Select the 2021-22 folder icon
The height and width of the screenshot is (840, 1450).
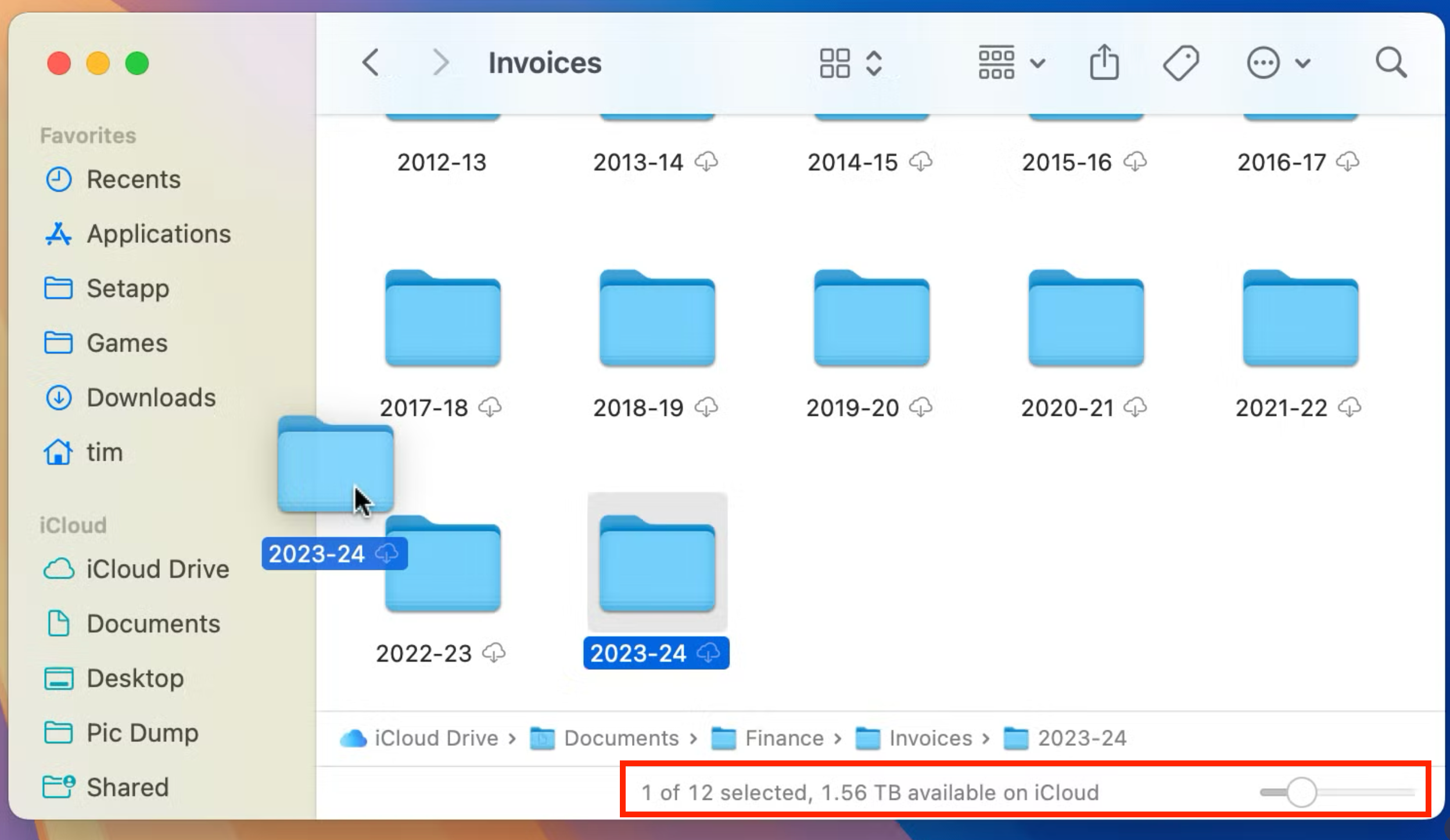pyautogui.click(x=1300, y=318)
